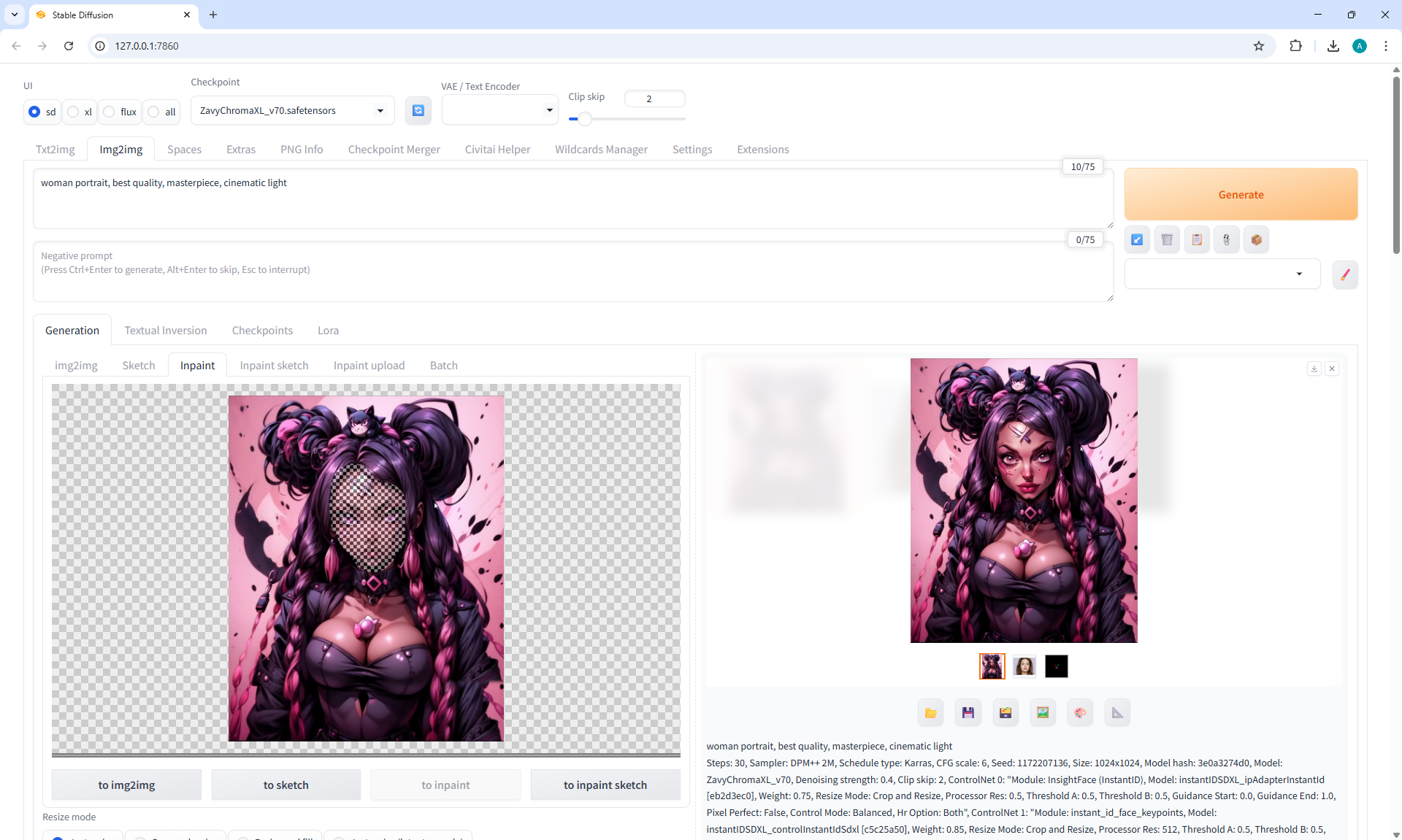Switch to the Txt2img tab
The width and height of the screenshot is (1402, 840).
(55, 150)
